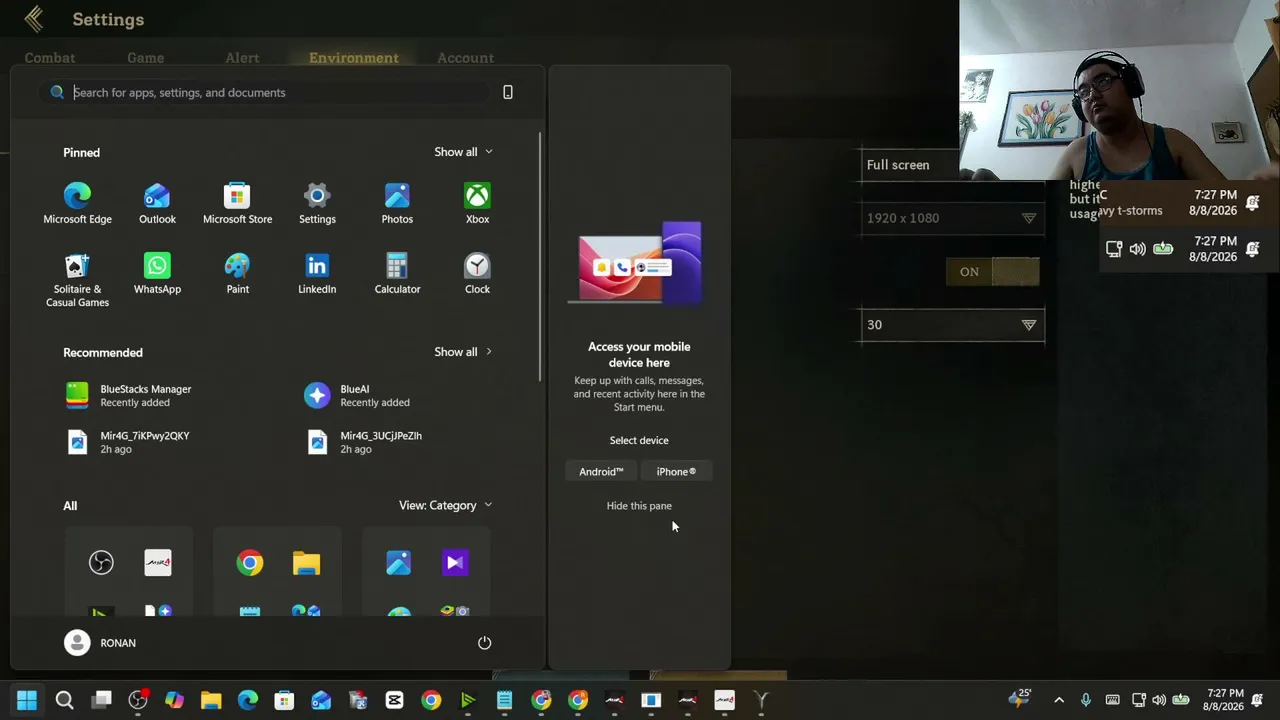Open taskbar Search magnifier
The image size is (1280, 720).
coord(64,700)
